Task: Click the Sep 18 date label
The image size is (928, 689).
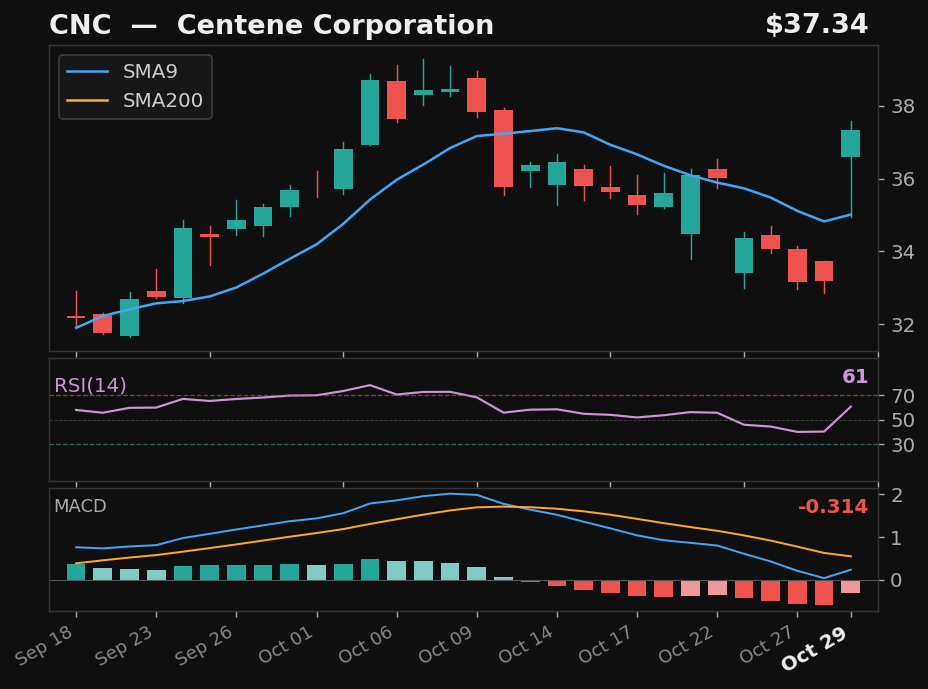Action: click(x=44, y=645)
